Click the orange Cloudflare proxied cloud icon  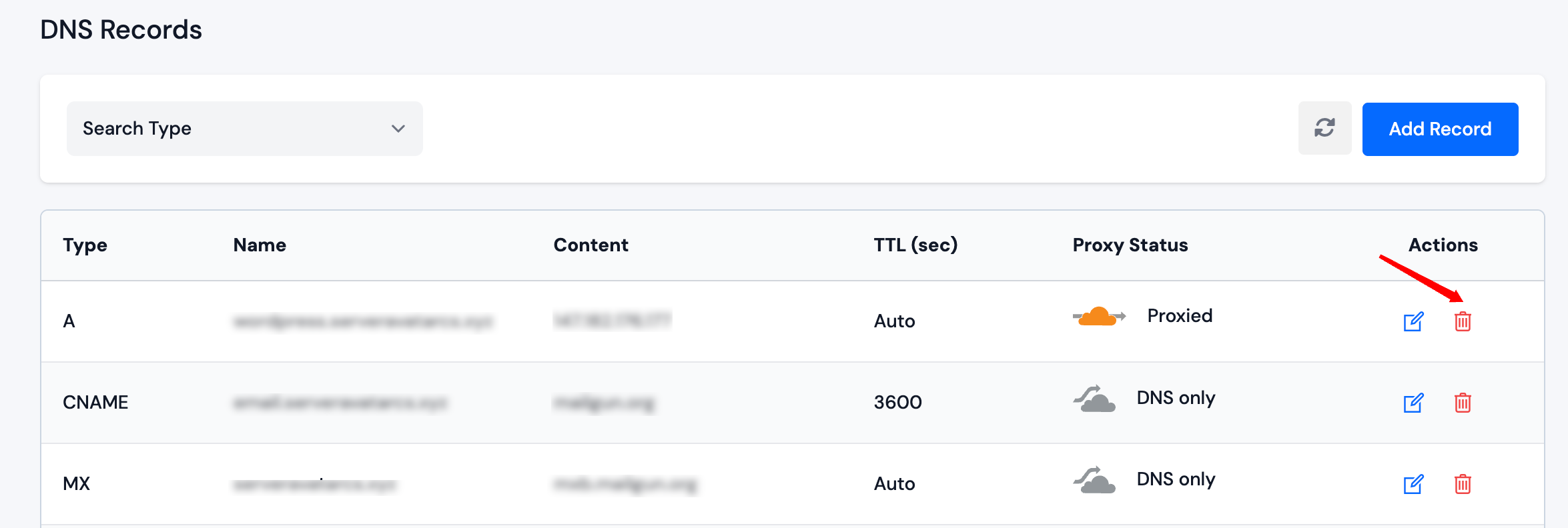(x=1098, y=316)
